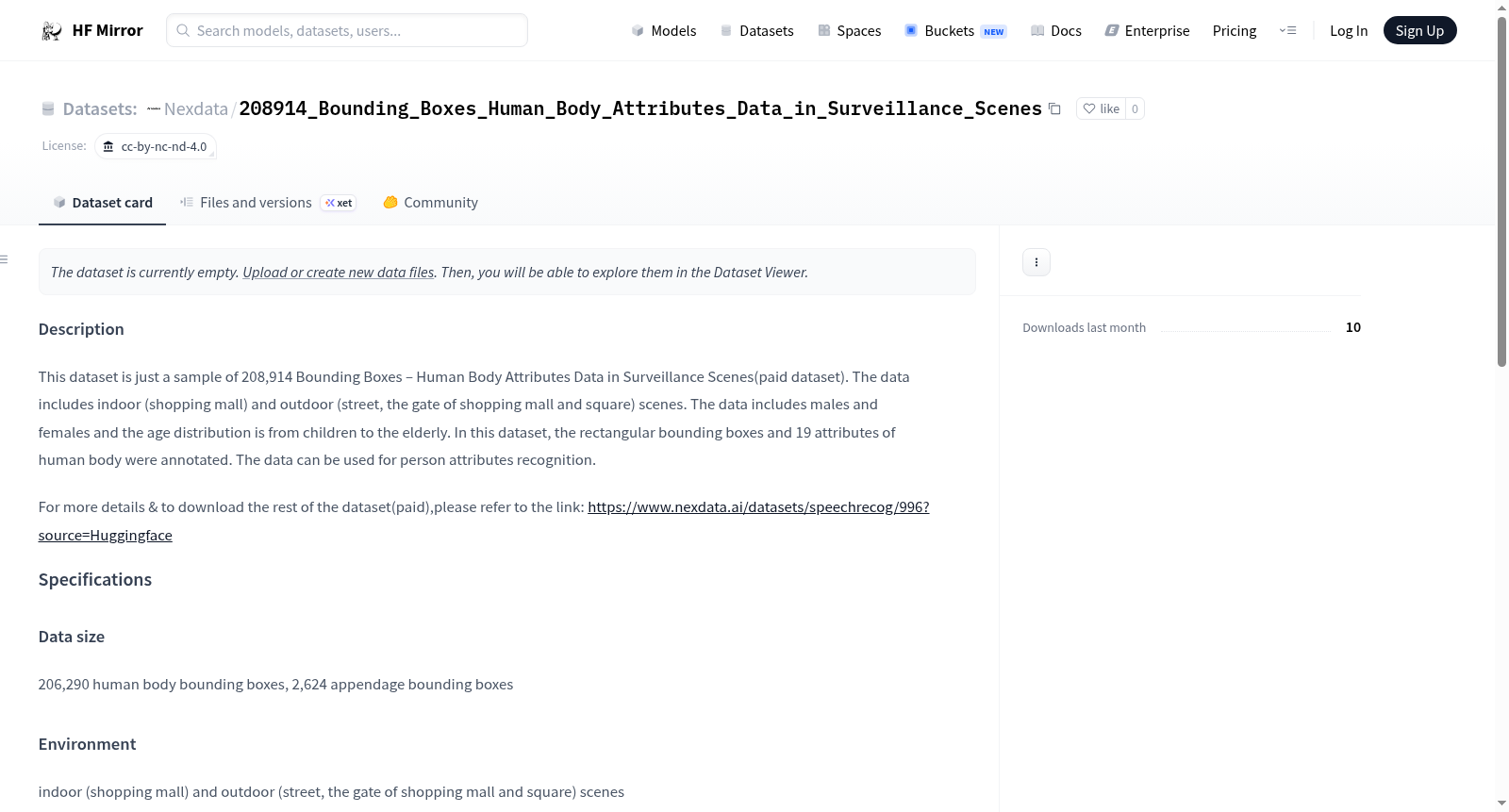
Task: Click the HF Mirror logo icon
Action: pos(52,31)
